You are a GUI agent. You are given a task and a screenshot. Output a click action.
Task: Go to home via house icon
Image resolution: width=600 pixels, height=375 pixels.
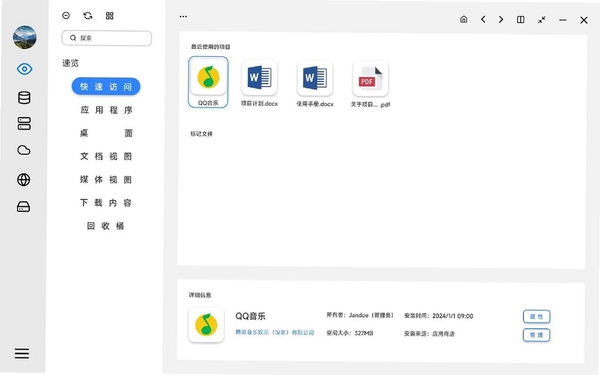[x=463, y=19]
